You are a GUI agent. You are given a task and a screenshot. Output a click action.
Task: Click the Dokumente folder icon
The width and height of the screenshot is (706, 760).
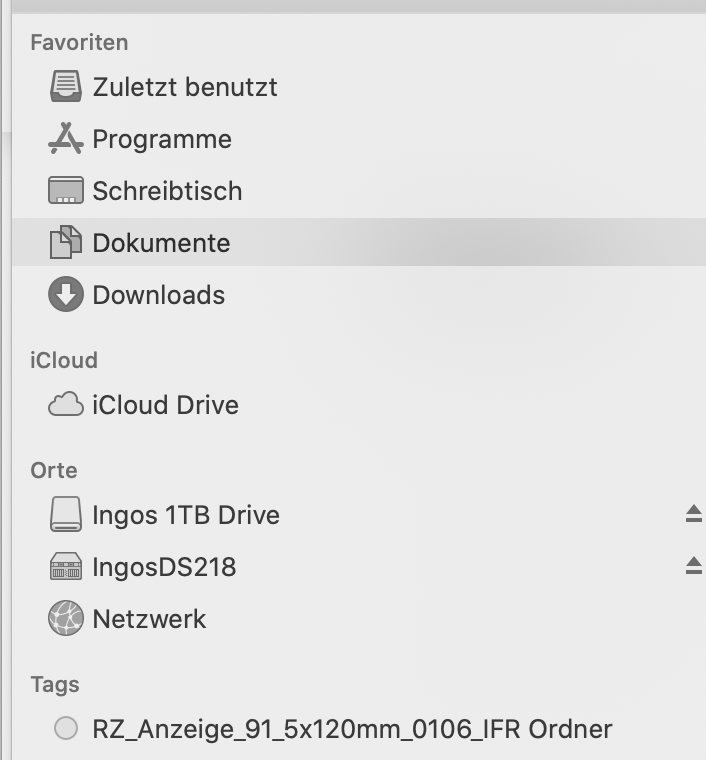(66, 243)
